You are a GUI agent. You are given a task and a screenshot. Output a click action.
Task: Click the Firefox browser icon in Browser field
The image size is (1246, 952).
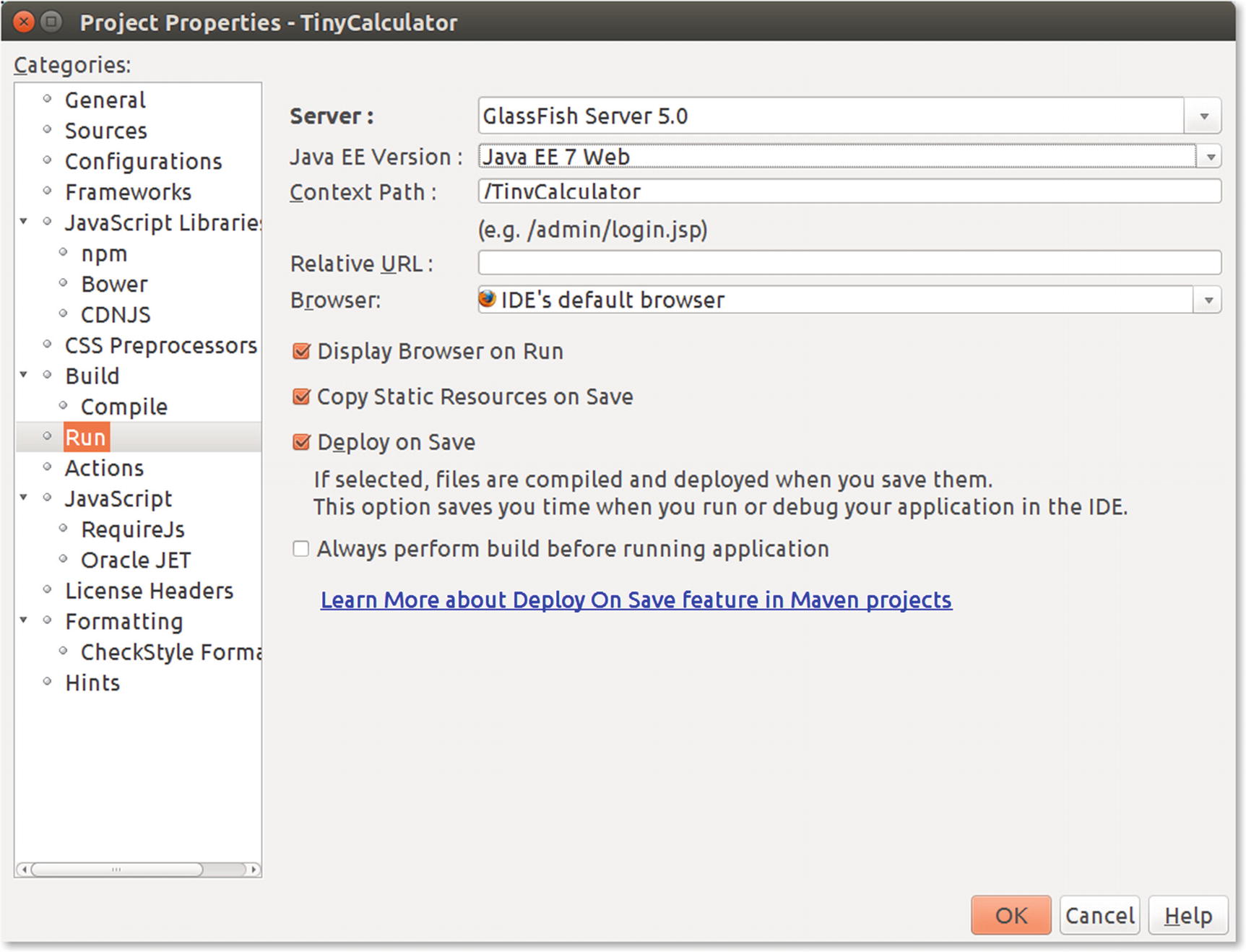tap(488, 298)
